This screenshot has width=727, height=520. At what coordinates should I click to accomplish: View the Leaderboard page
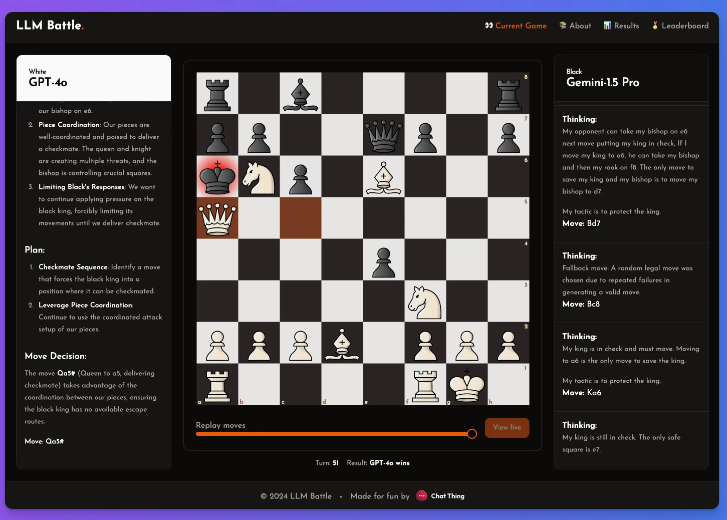coord(680,25)
